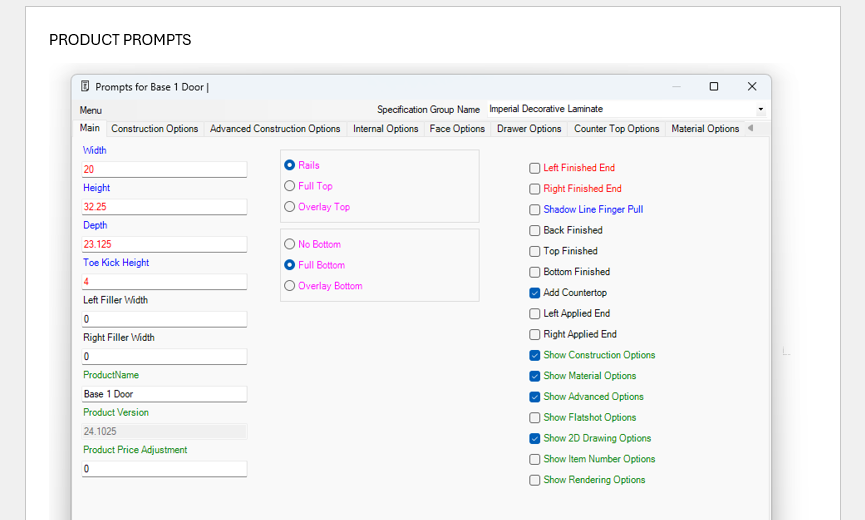This screenshot has height=520, width=865.
Task: Click the Product Price Adjustment field
Action: point(164,468)
